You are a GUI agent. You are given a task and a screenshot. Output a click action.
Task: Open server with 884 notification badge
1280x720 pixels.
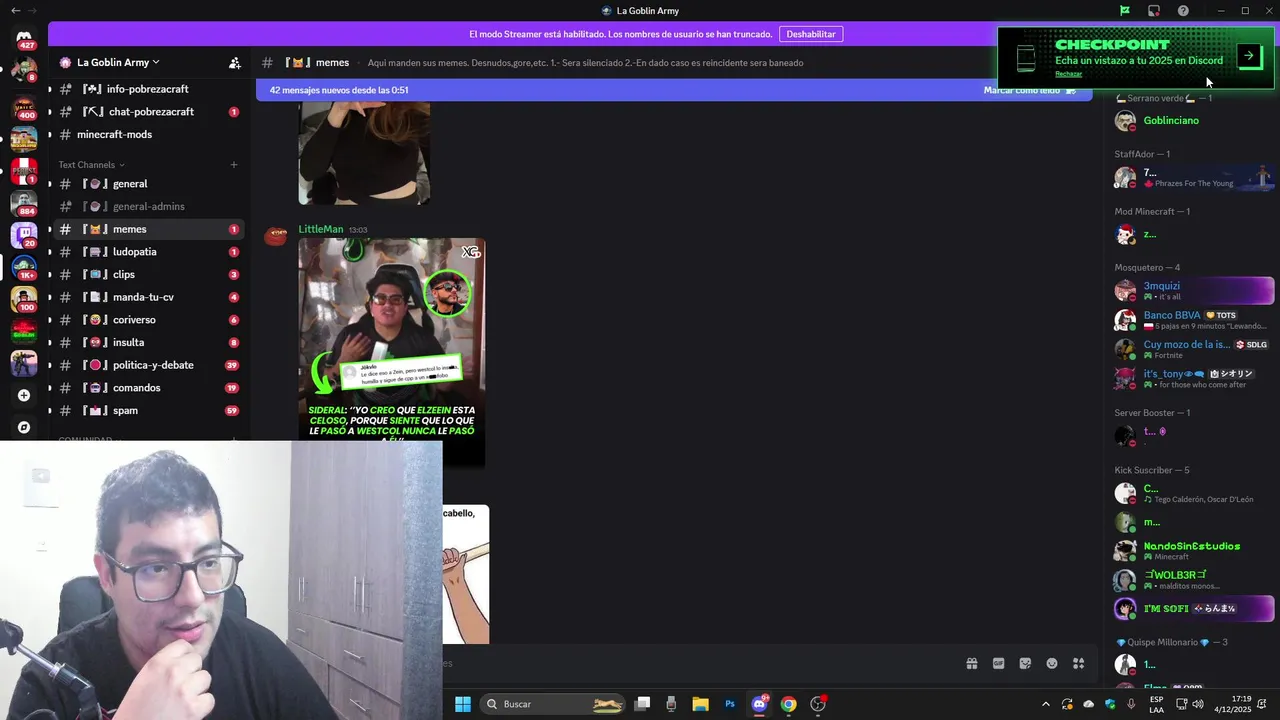pos(24,201)
